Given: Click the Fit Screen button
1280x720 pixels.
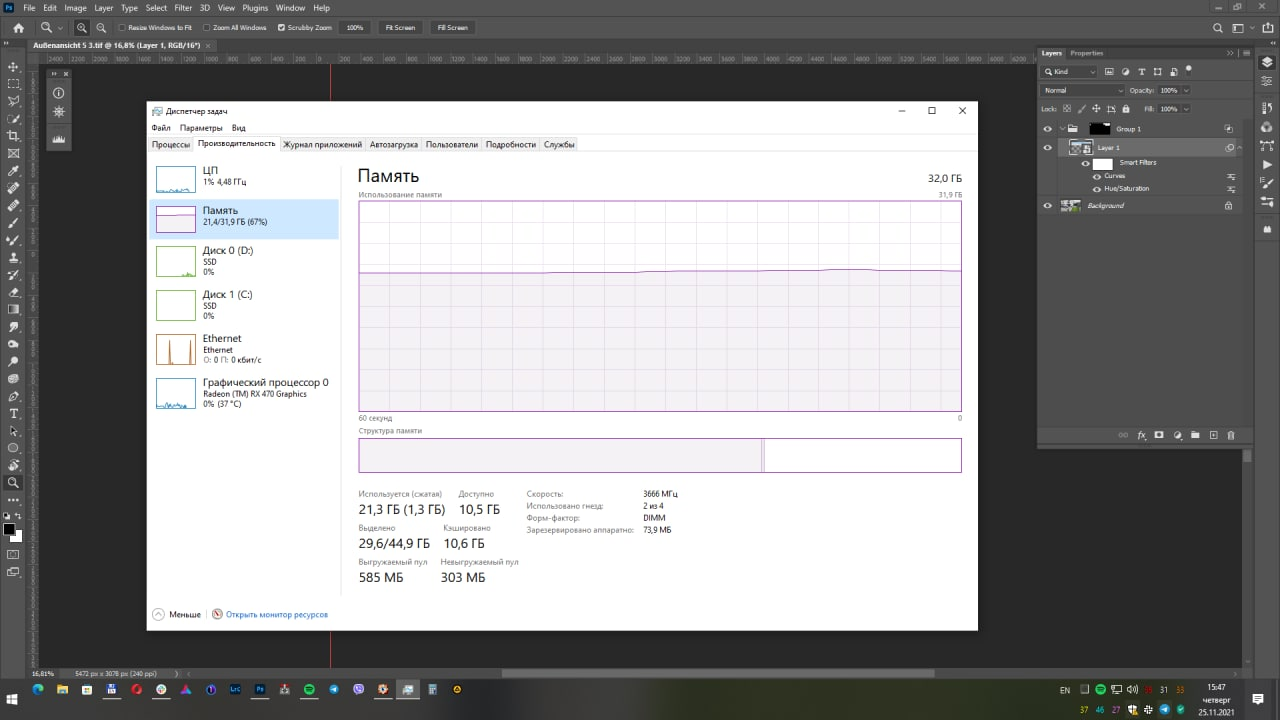Looking at the screenshot, I should point(400,28).
